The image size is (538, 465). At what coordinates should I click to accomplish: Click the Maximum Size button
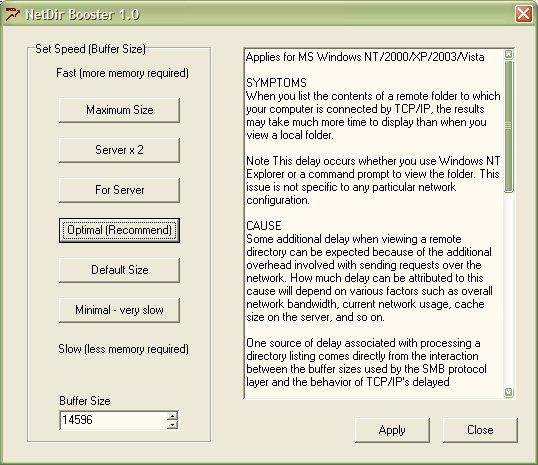coord(119,110)
